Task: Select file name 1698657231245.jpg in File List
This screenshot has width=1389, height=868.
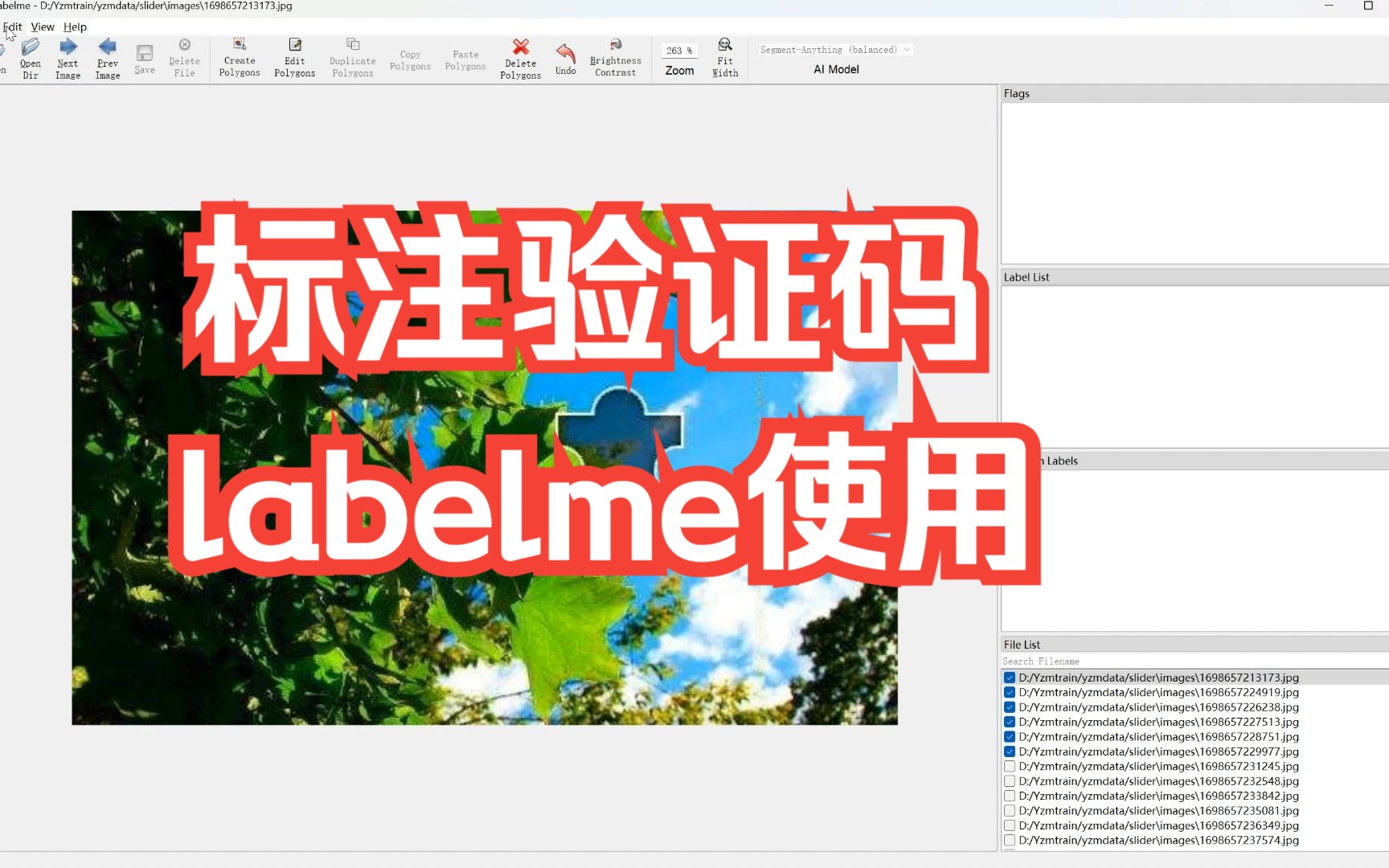Action: click(1159, 766)
